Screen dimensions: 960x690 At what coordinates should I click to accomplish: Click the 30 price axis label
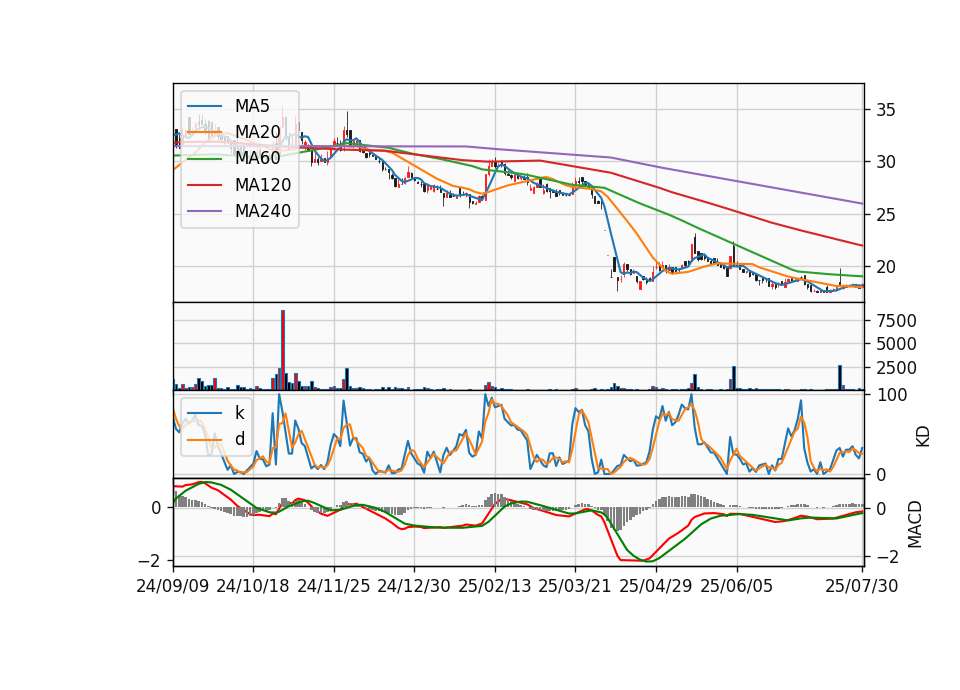886,162
